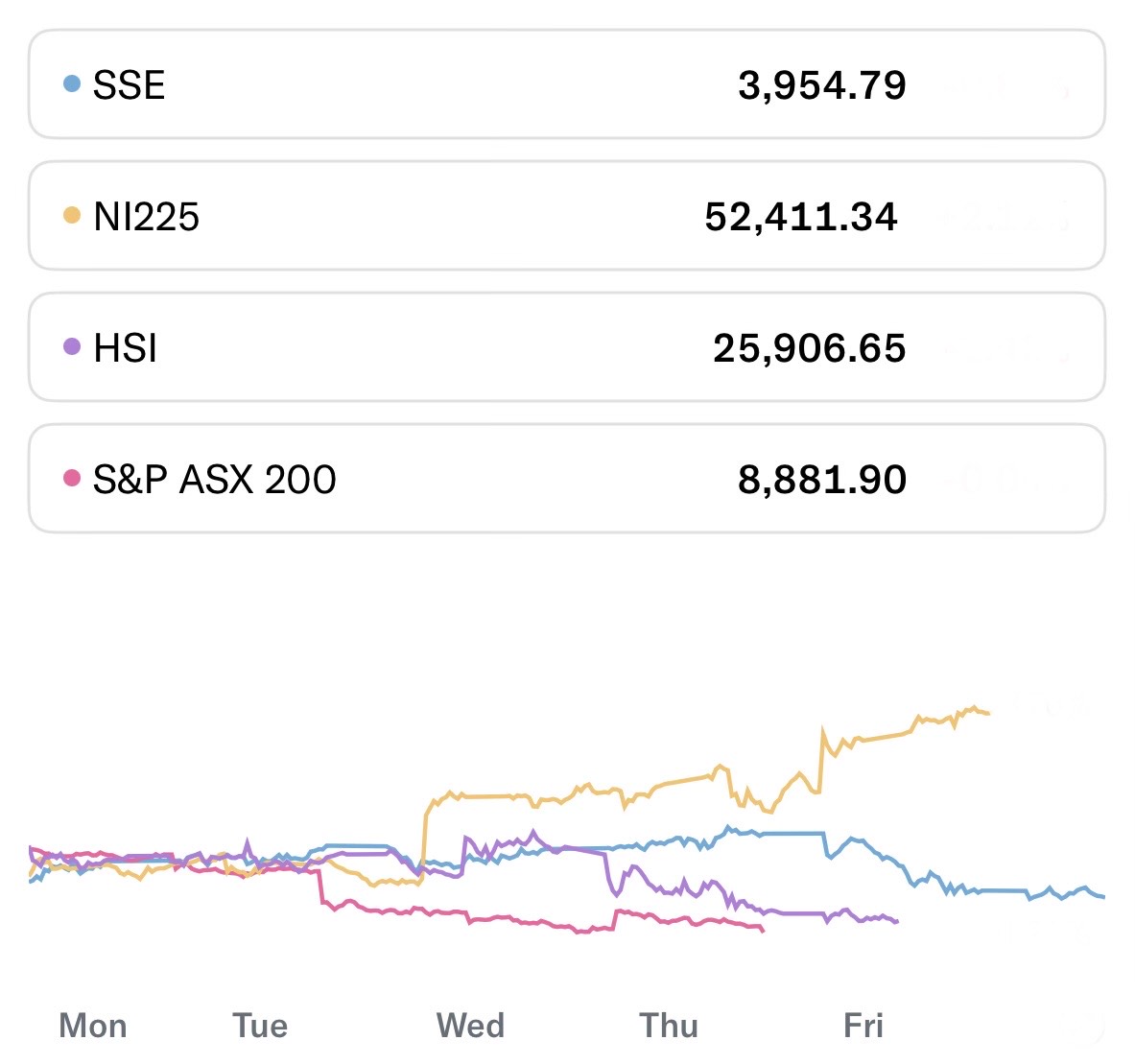Click the HSI value 25,906.65

pos(809,348)
